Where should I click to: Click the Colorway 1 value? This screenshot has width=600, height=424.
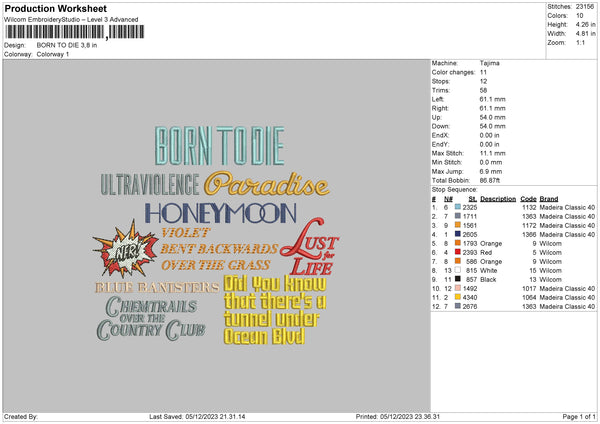click(x=53, y=54)
